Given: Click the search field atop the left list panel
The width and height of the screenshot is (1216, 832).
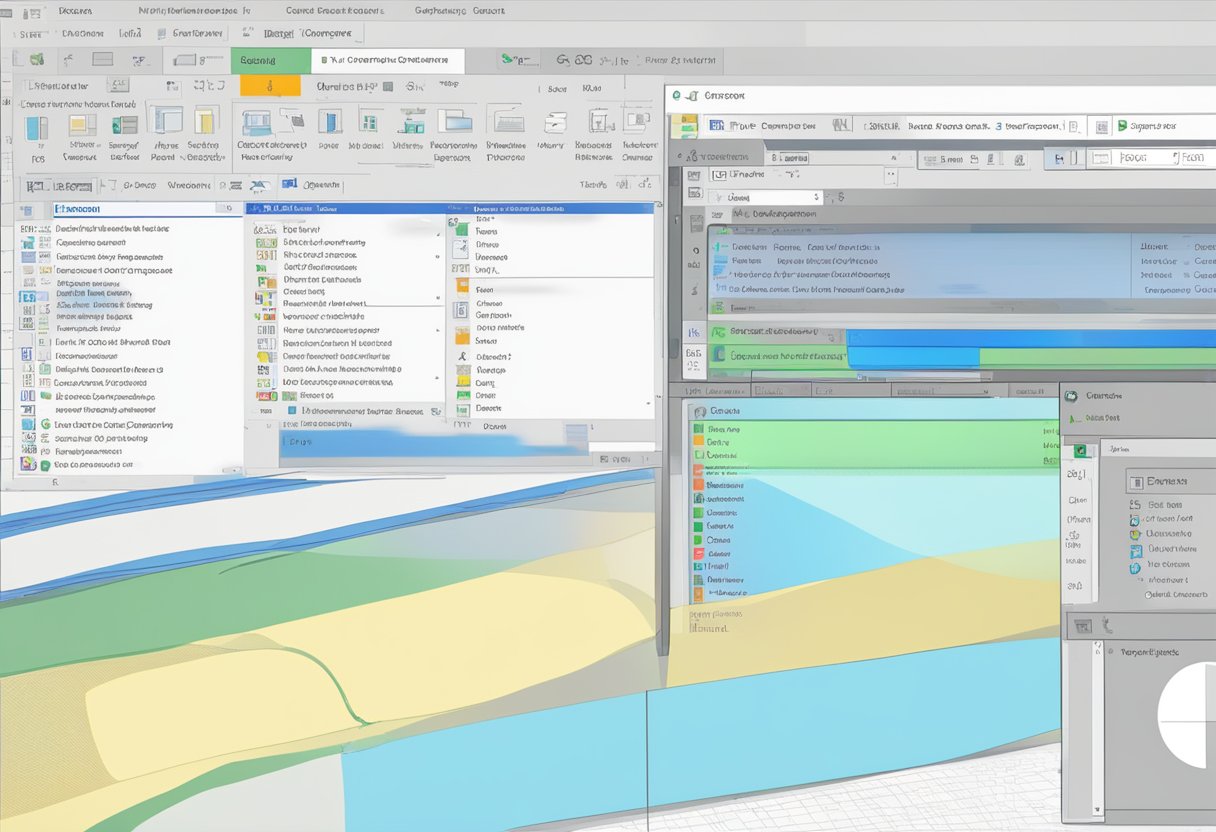Looking at the screenshot, I should click(x=134, y=209).
